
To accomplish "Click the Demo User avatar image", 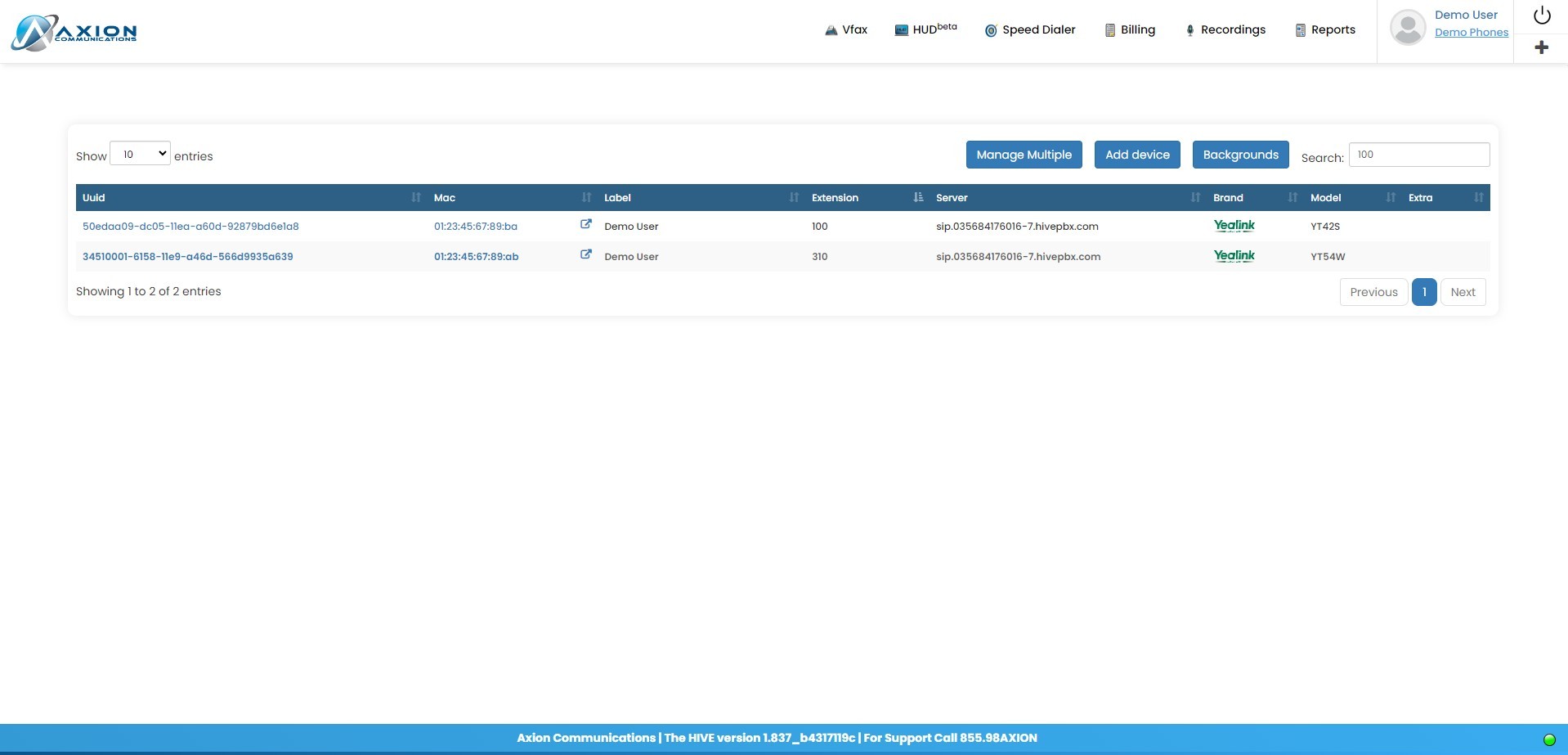I will [1408, 28].
